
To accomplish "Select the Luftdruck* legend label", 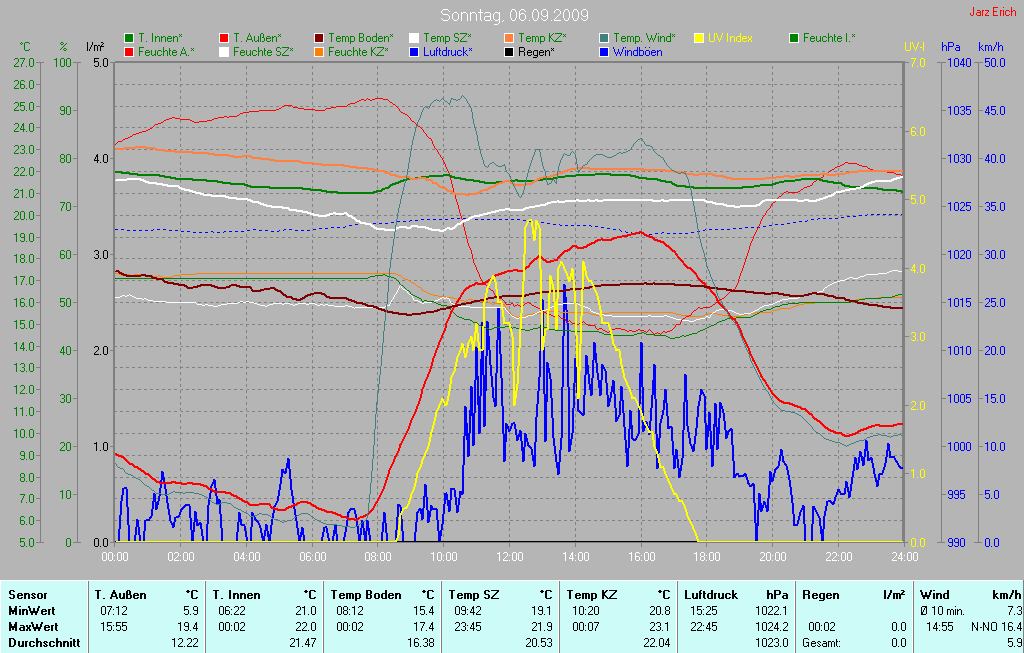I will 447,52.
